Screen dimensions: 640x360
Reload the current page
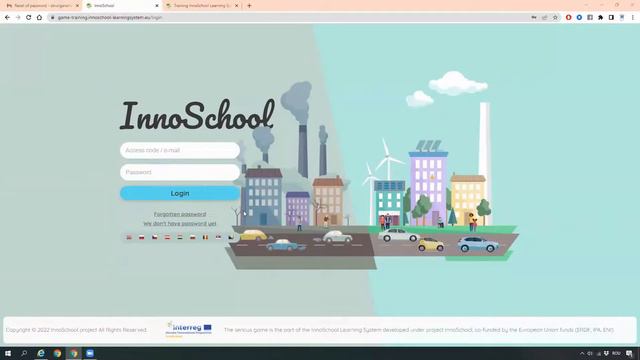[29, 18]
